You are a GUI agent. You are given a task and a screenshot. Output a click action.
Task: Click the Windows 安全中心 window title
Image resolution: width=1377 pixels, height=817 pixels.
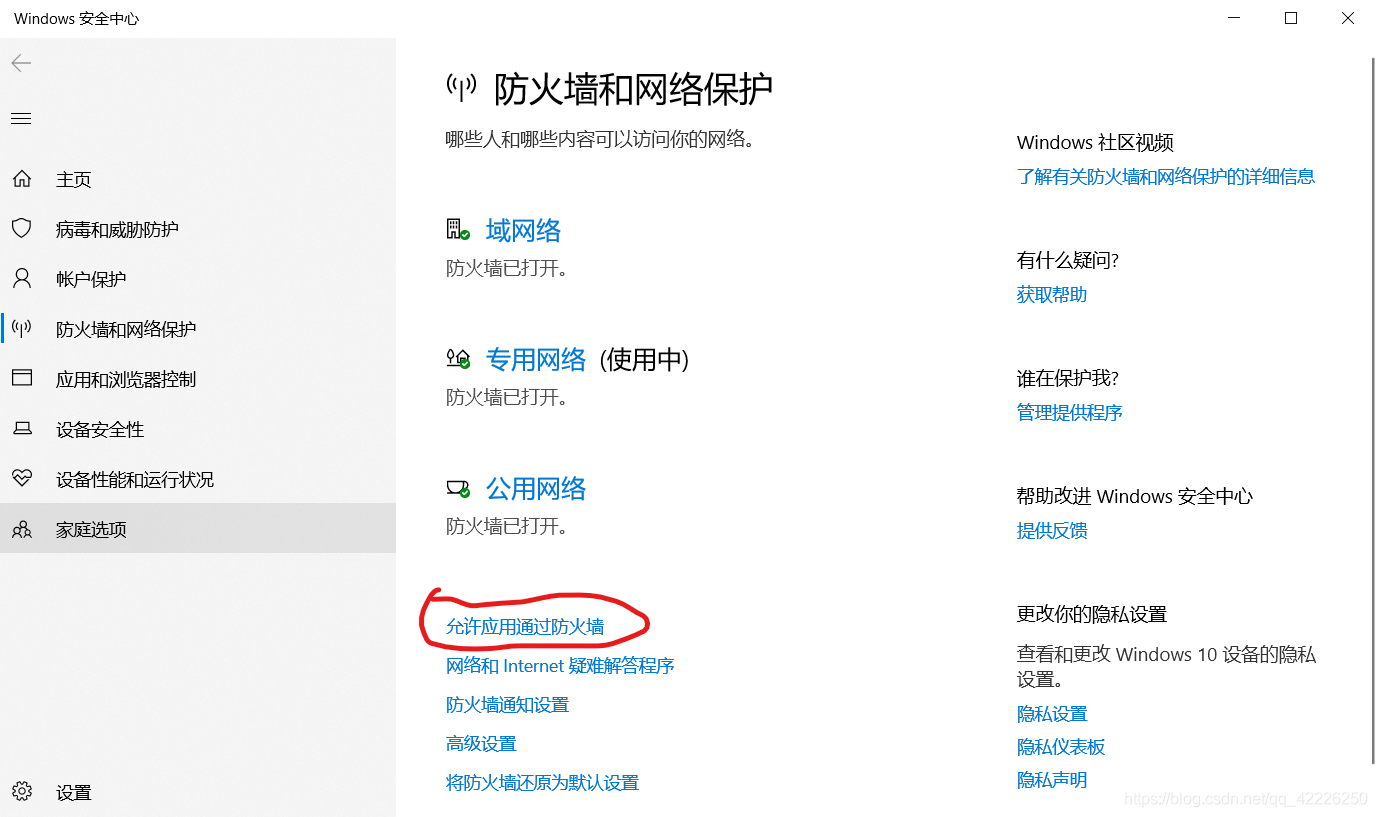77,18
